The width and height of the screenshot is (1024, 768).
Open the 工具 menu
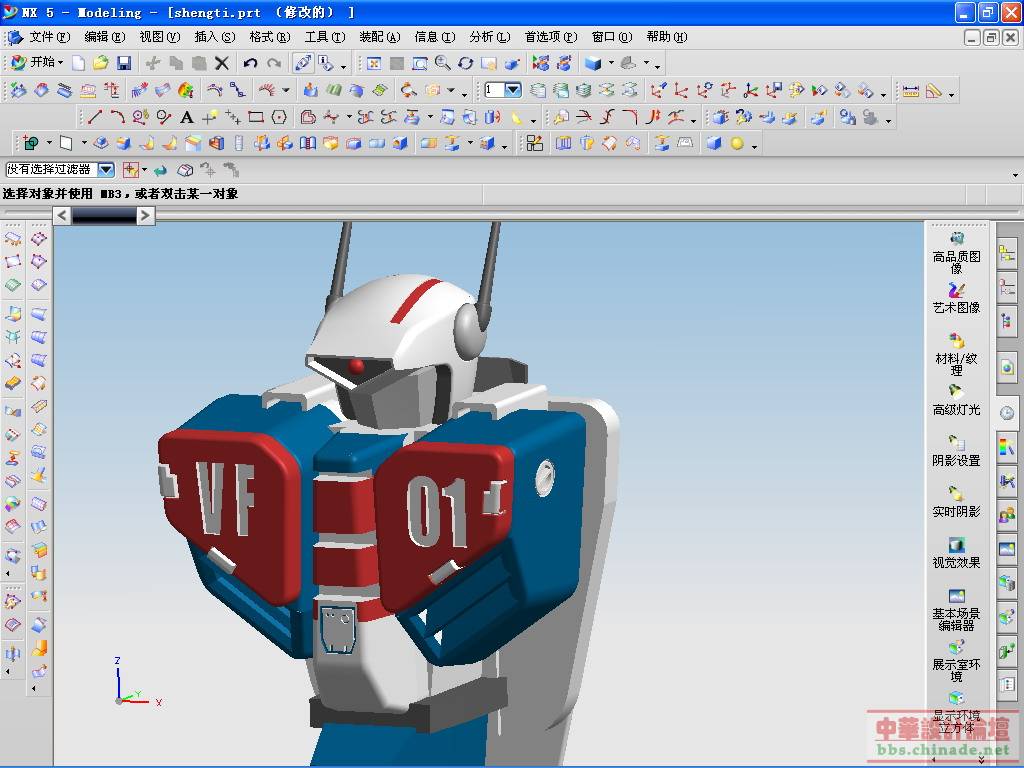[x=325, y=37]
